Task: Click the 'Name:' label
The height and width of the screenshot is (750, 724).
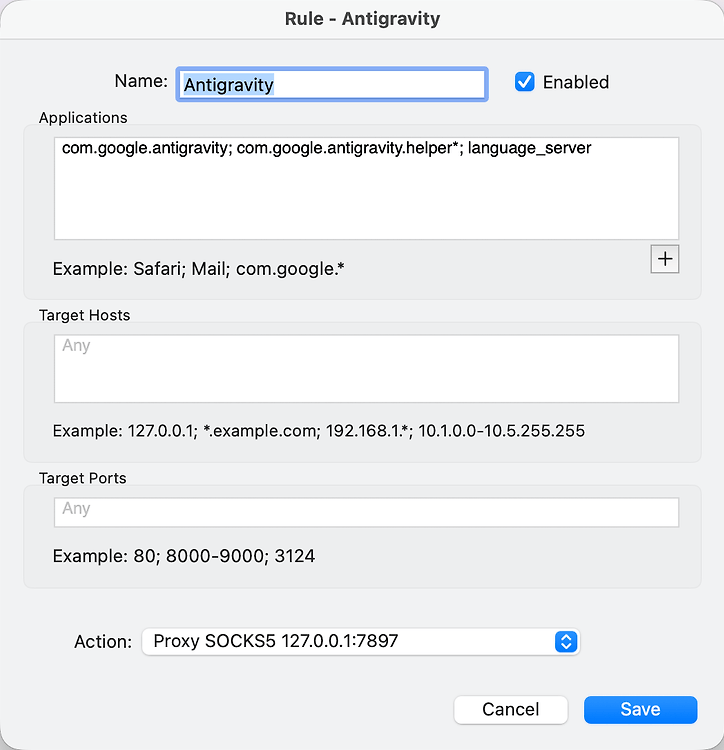Action: (x=141, y=81)
